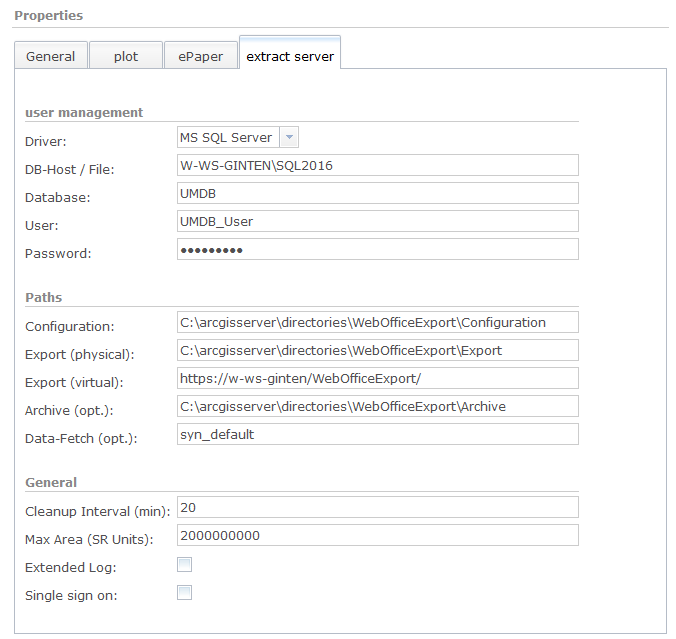Focus the Archive (opt.) path field
This screenshot has width=676, height=639.
(x=378, y=406)
